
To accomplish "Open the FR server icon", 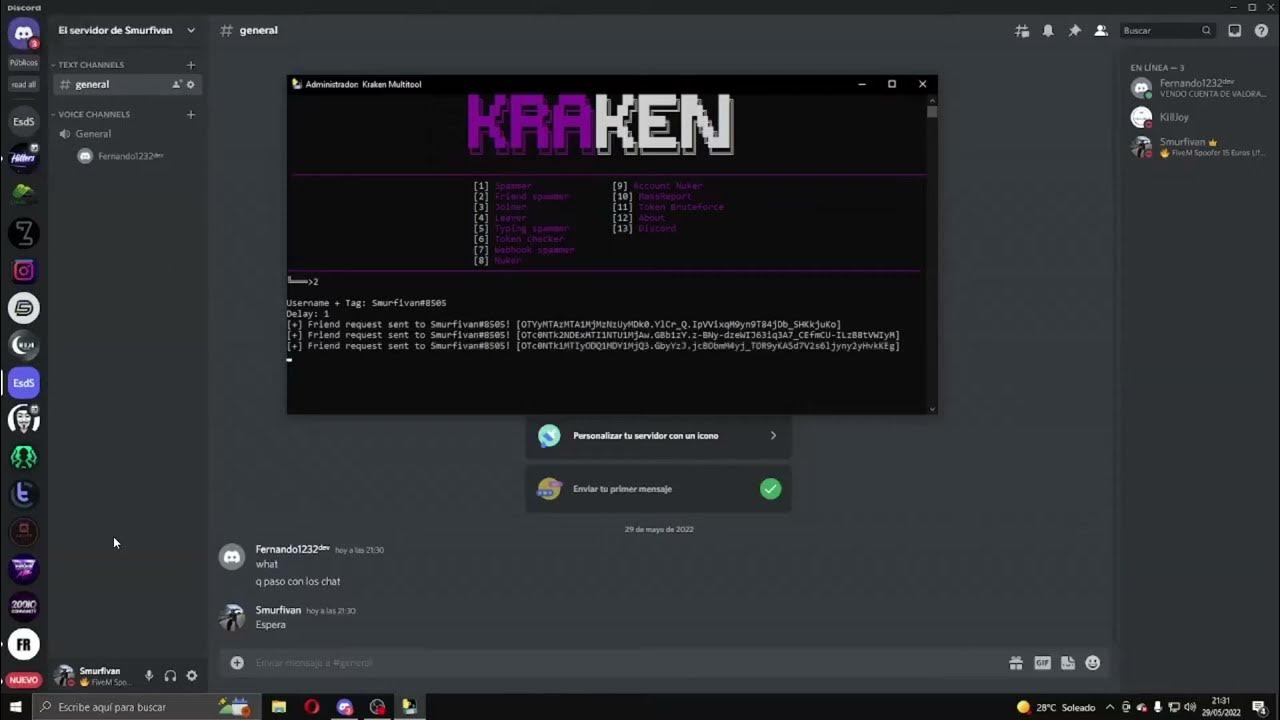I will 23,644.
